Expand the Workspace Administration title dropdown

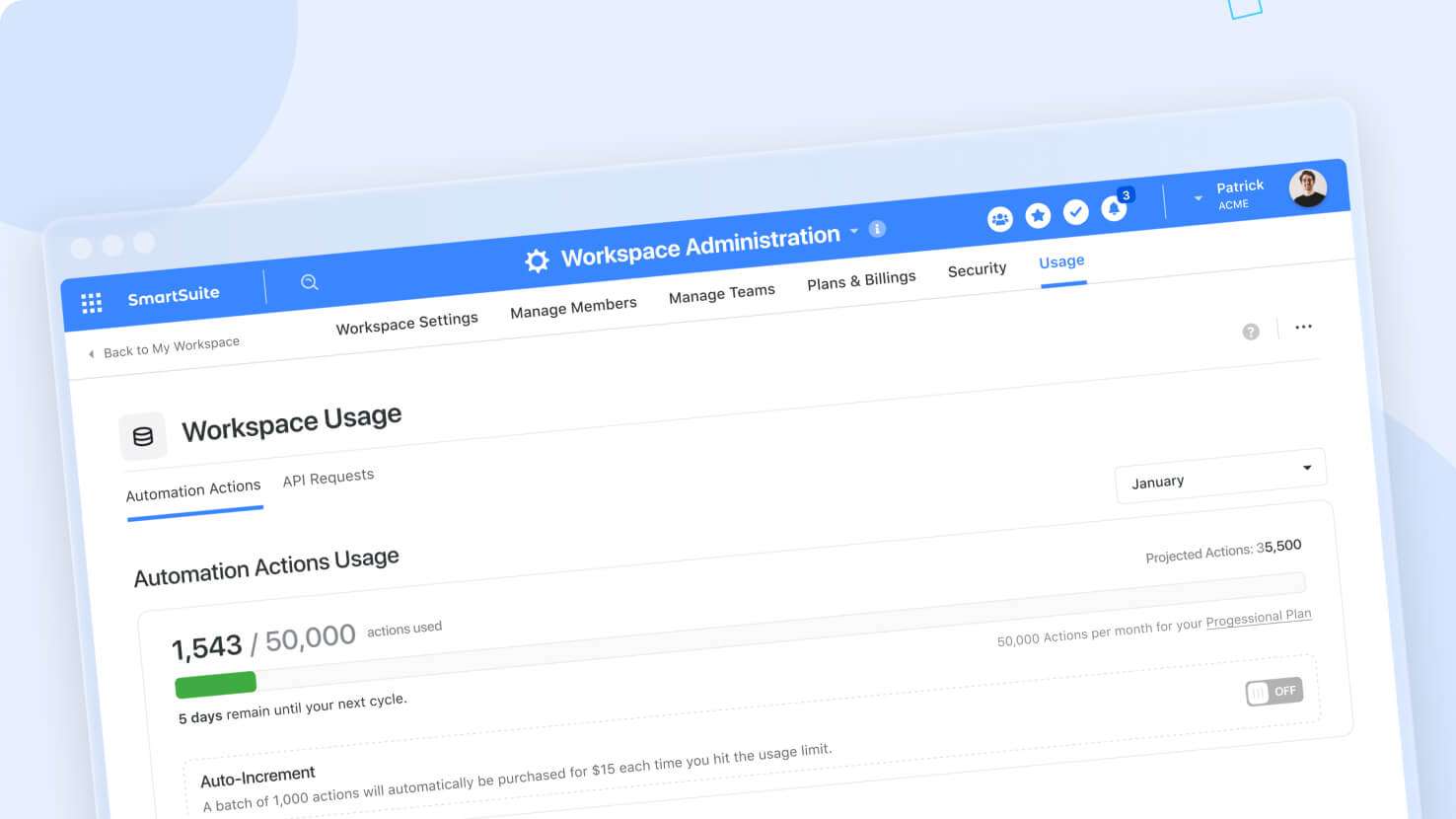(854, 231)
